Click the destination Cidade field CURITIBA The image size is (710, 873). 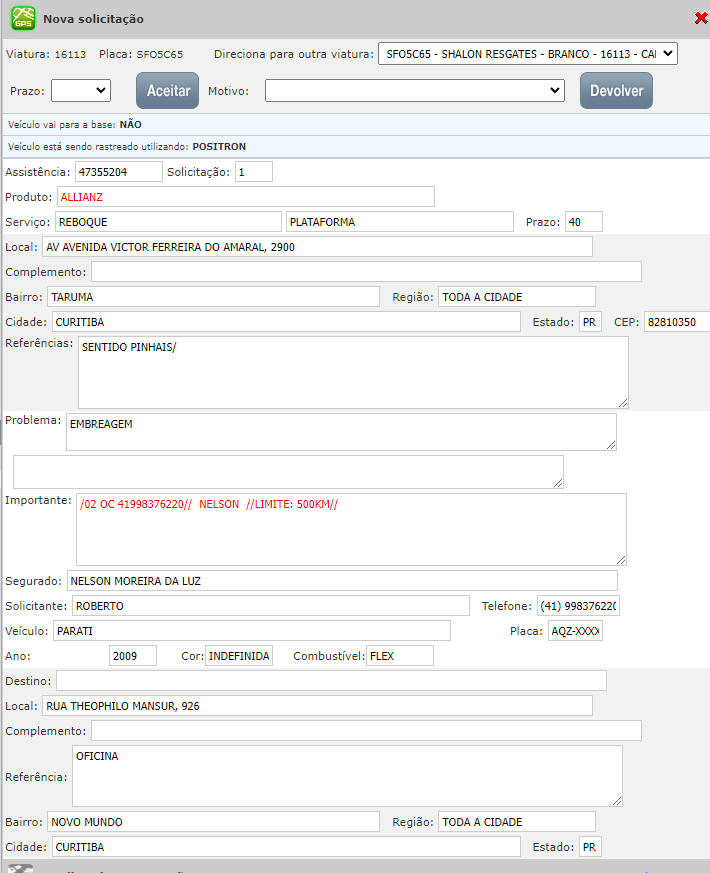point(286,847)
